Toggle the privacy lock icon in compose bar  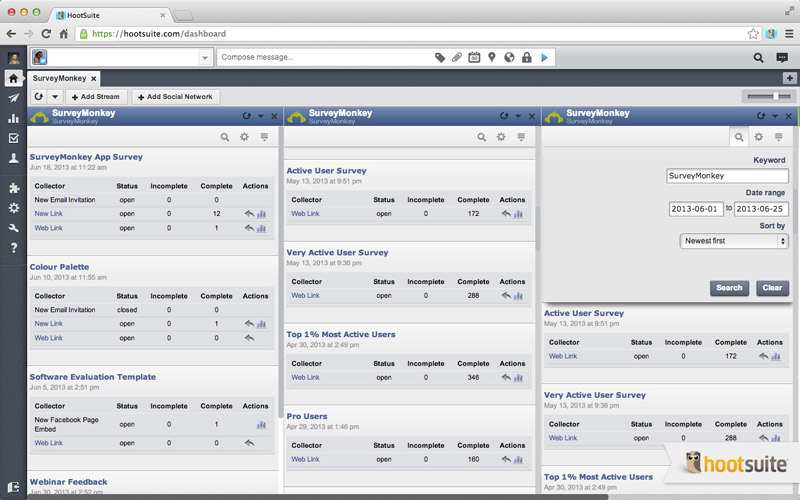[526, 58]
